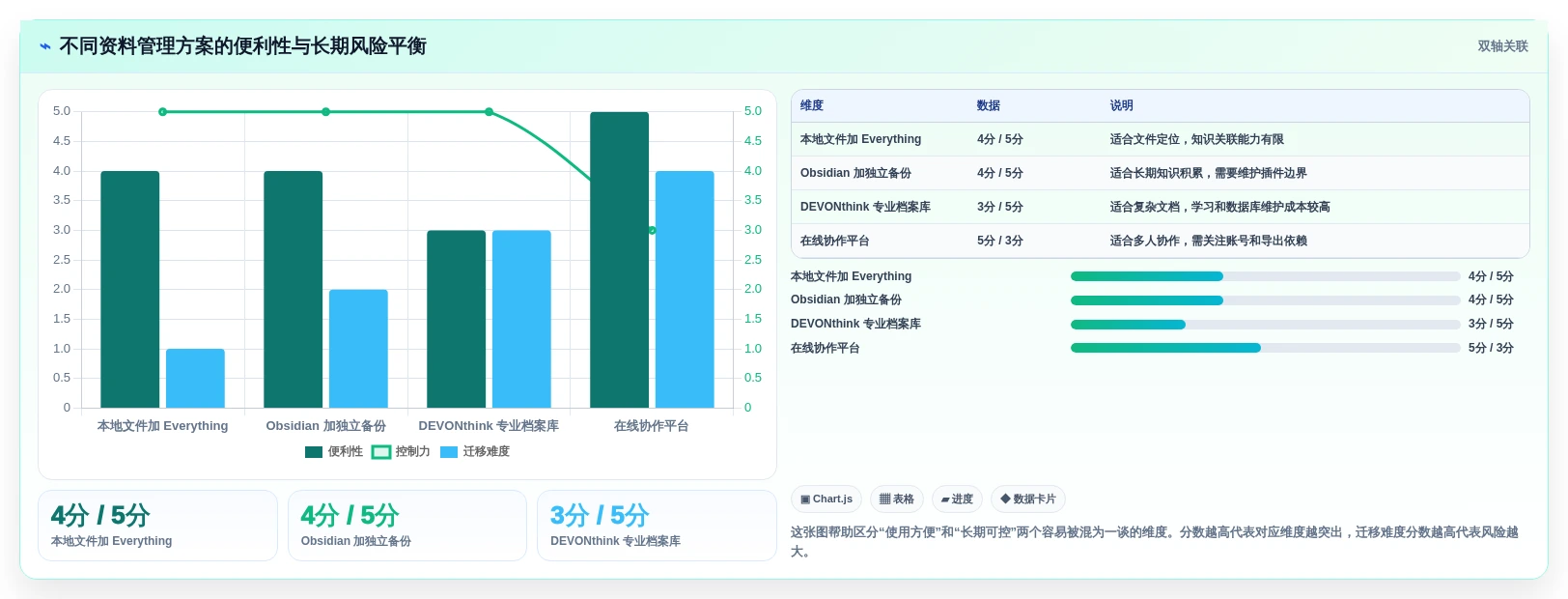The width and height of the screenshot is (1568, 599).
Task: Click the 迁移难度 bar for DEVONthink 专业档案库
Action: 521,319
